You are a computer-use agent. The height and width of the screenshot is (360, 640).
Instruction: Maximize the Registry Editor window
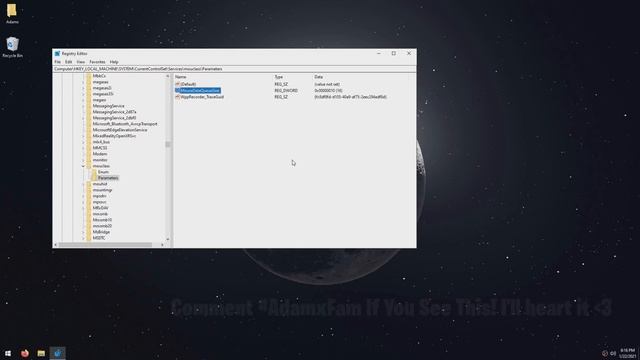tap(393, 53)
